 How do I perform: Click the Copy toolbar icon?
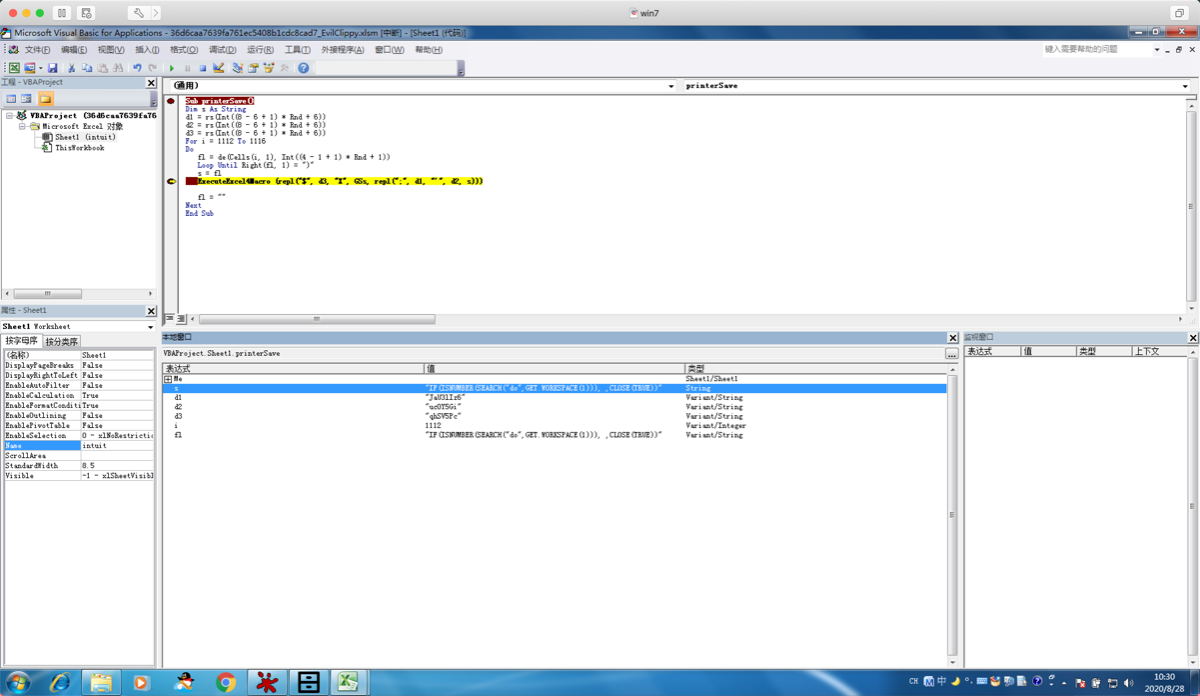point(87,68)
